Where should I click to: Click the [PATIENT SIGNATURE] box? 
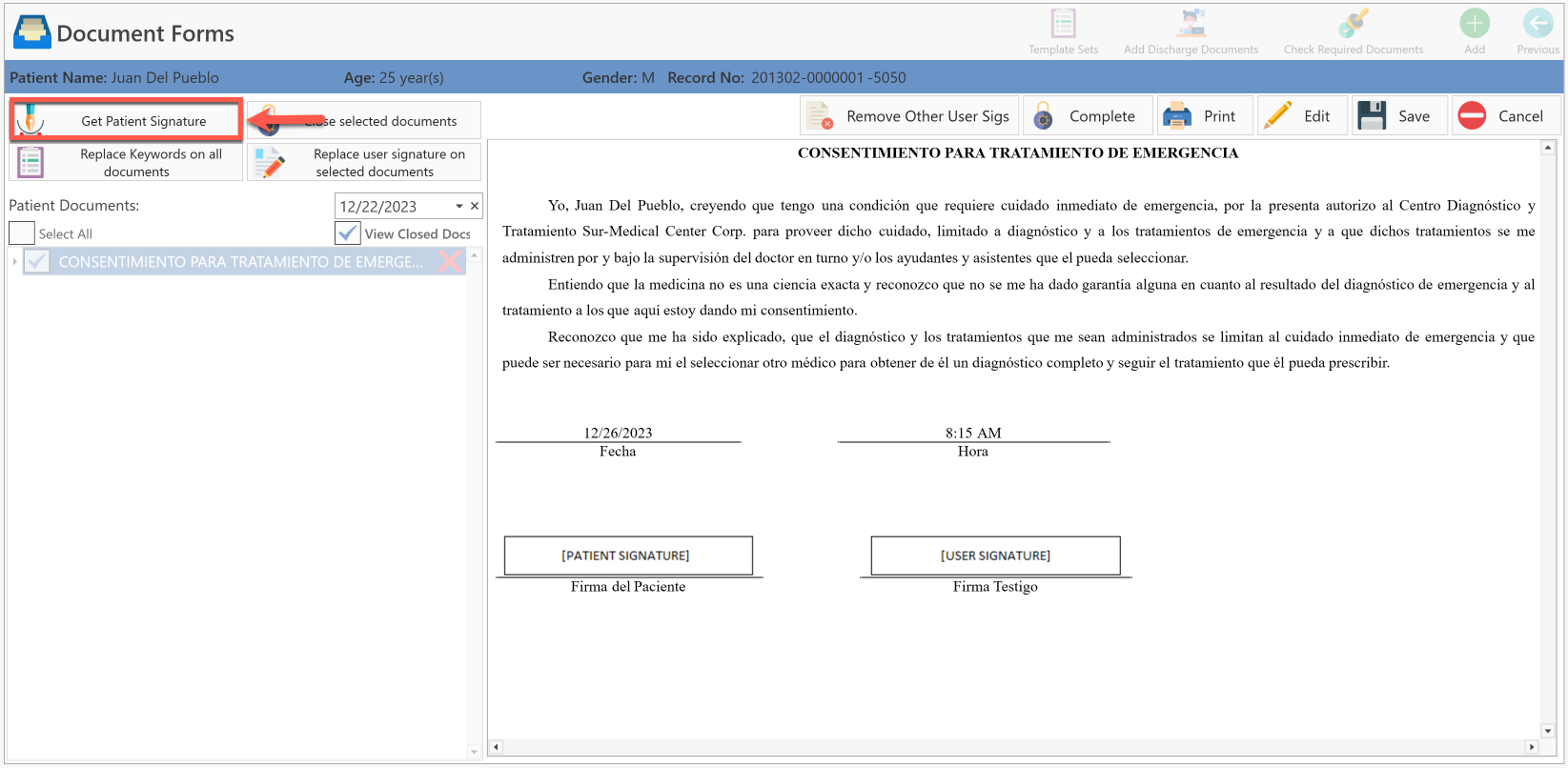[x=628, y=556]
